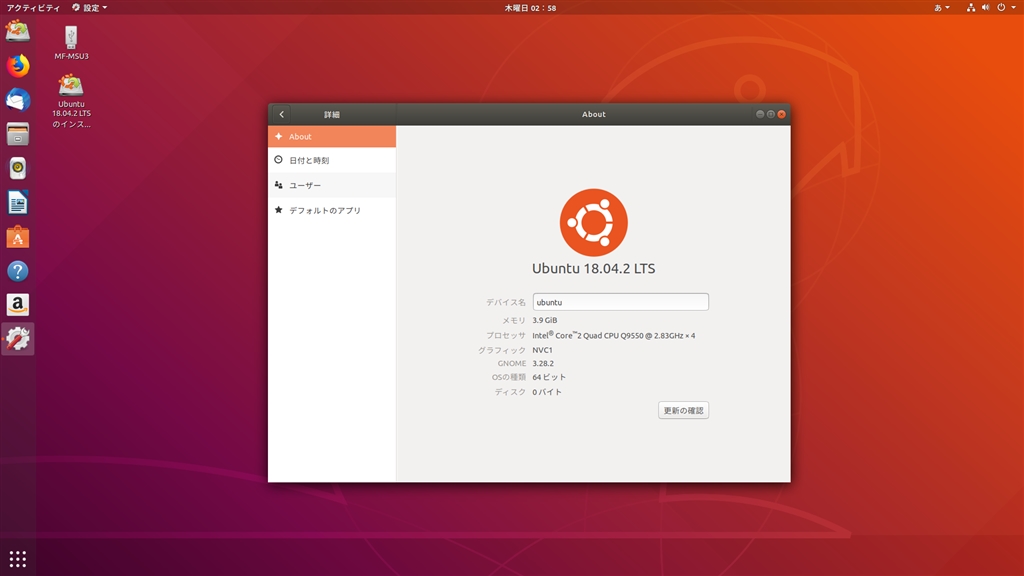Screen dimensions: 1024x576
Task: Click the Settings icon in the dock
Action: [x=18, y=339]
